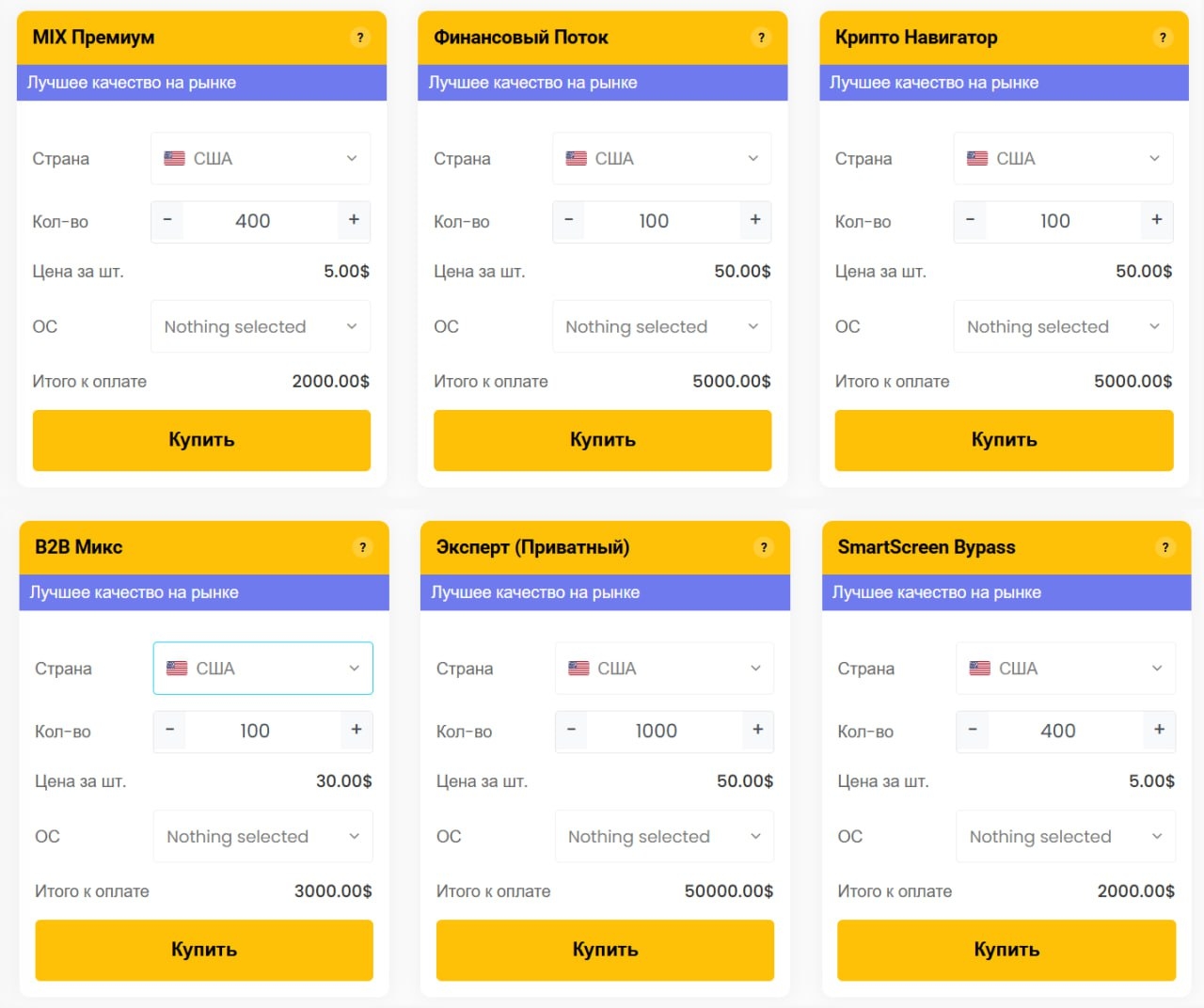Expand OS dropdown for Финансовый Поток
Image resolution: width=1204 pixels, height=1008 pixels.
point(661,326)
